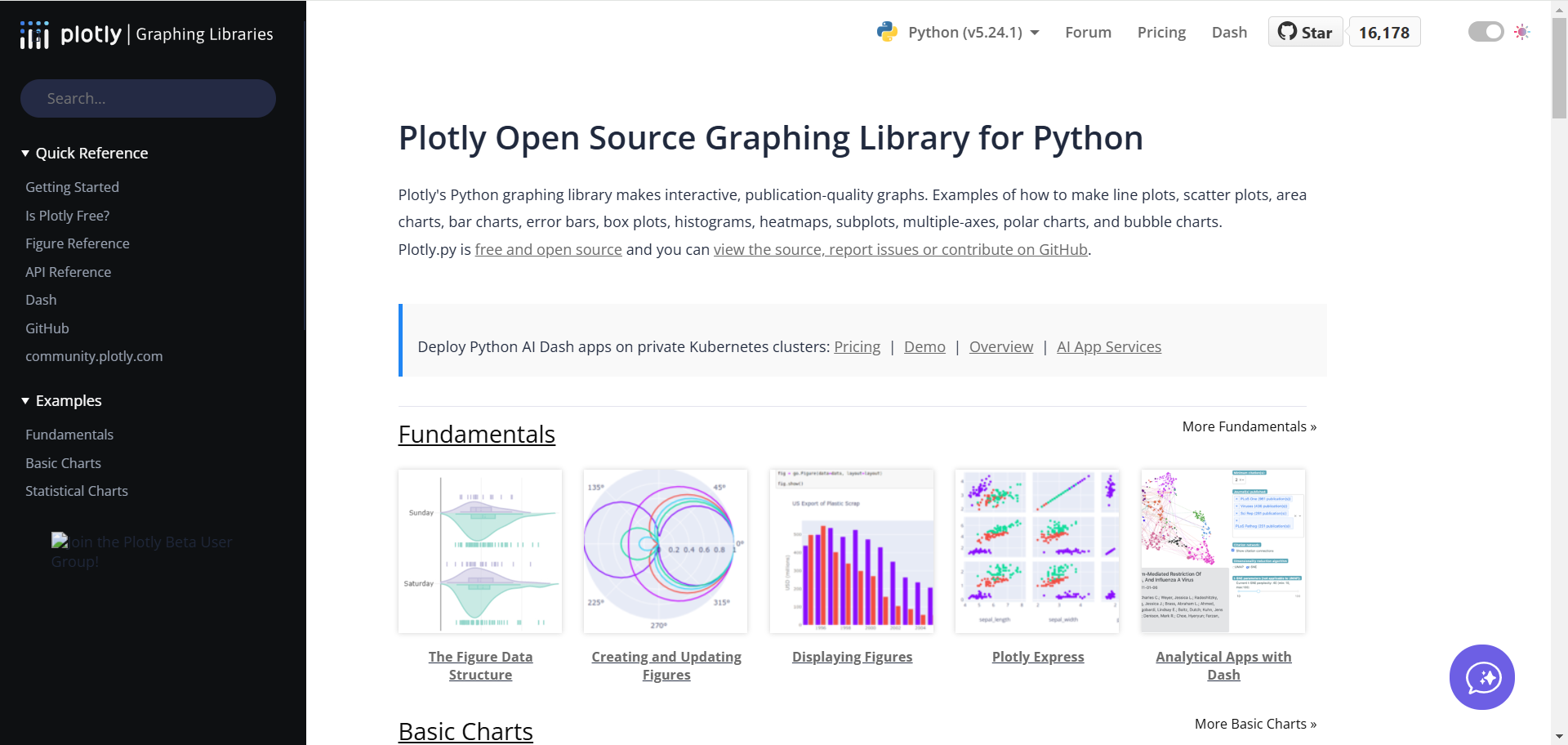Click The Figure Data Structure caption link
The width and height of the screenshot is (1568, 745).
(480, 666)
